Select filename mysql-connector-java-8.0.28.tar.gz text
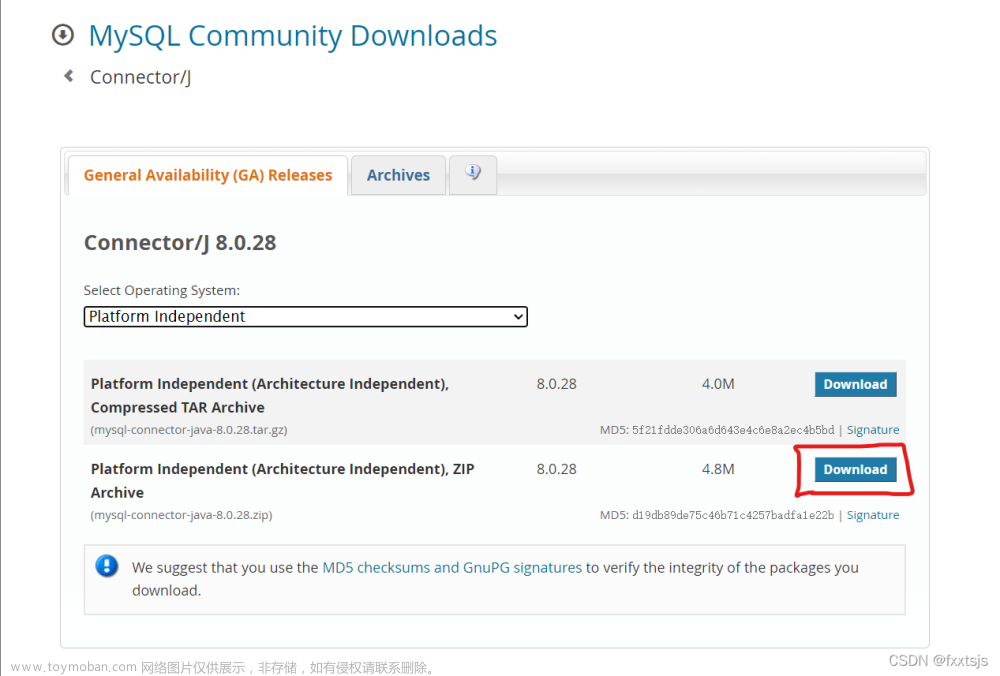Viewport: 1000px width, 676px height. coord(189,430)
